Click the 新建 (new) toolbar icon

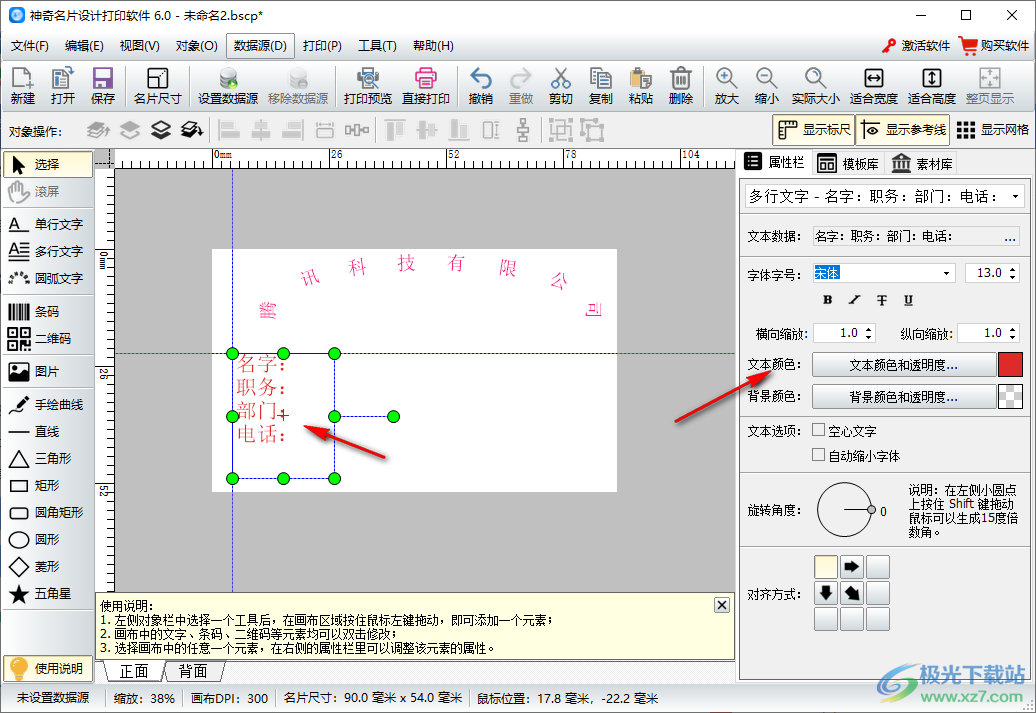tap(22, 86)
